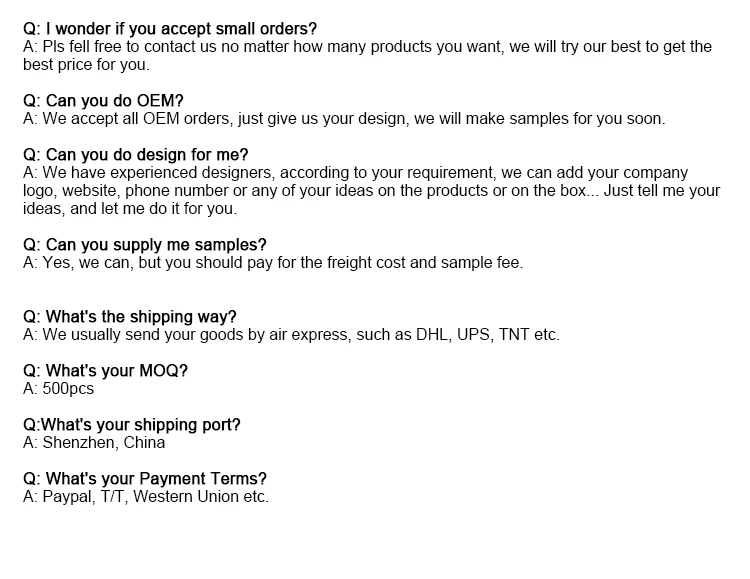This screenshot has height=579, width=750.
Task: Select the 'Can you do design for me?' question
Action: pyautogui.click(x=135, y=155)
